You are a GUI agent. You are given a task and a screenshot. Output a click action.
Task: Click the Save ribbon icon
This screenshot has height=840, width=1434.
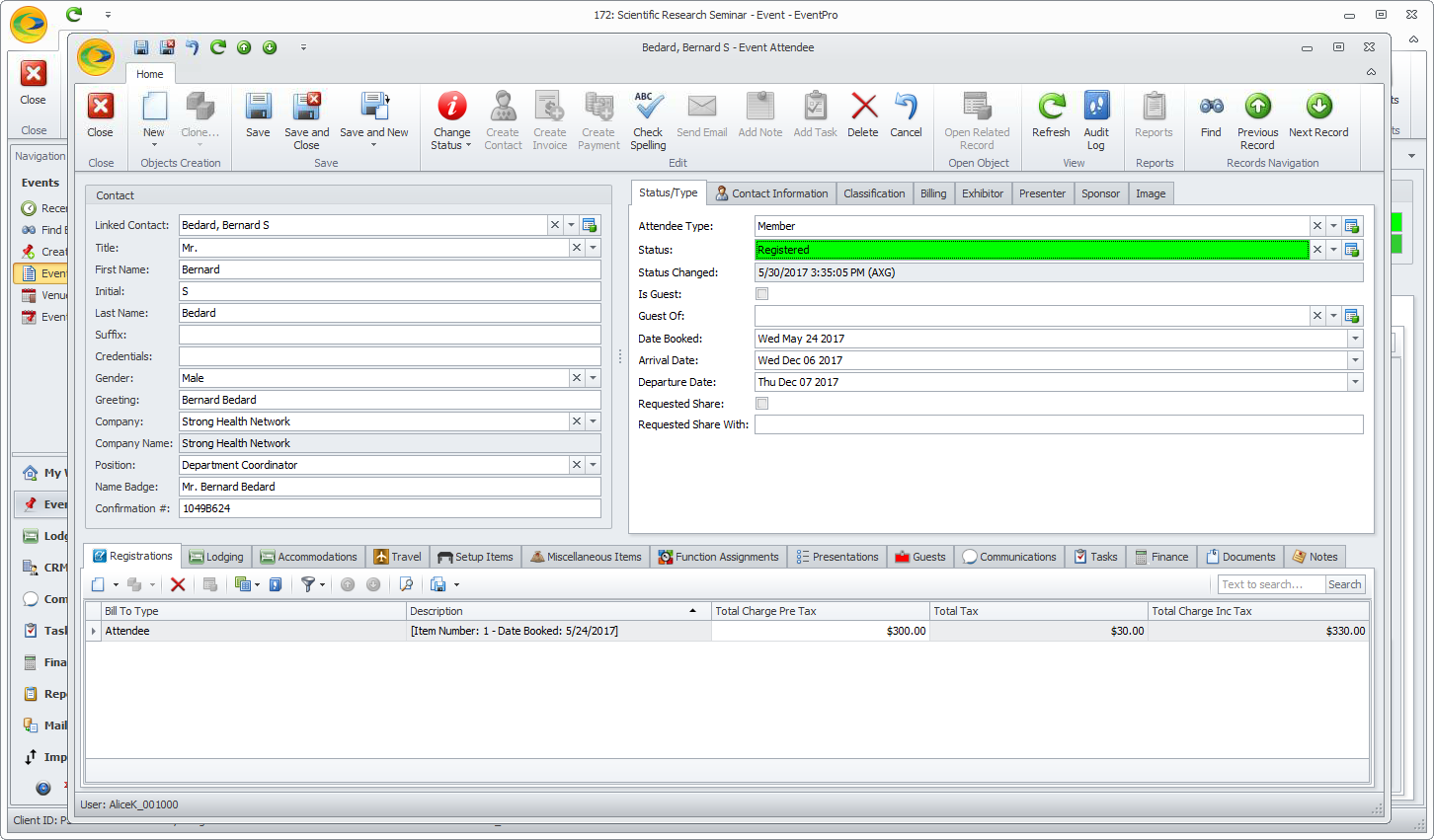258,107
